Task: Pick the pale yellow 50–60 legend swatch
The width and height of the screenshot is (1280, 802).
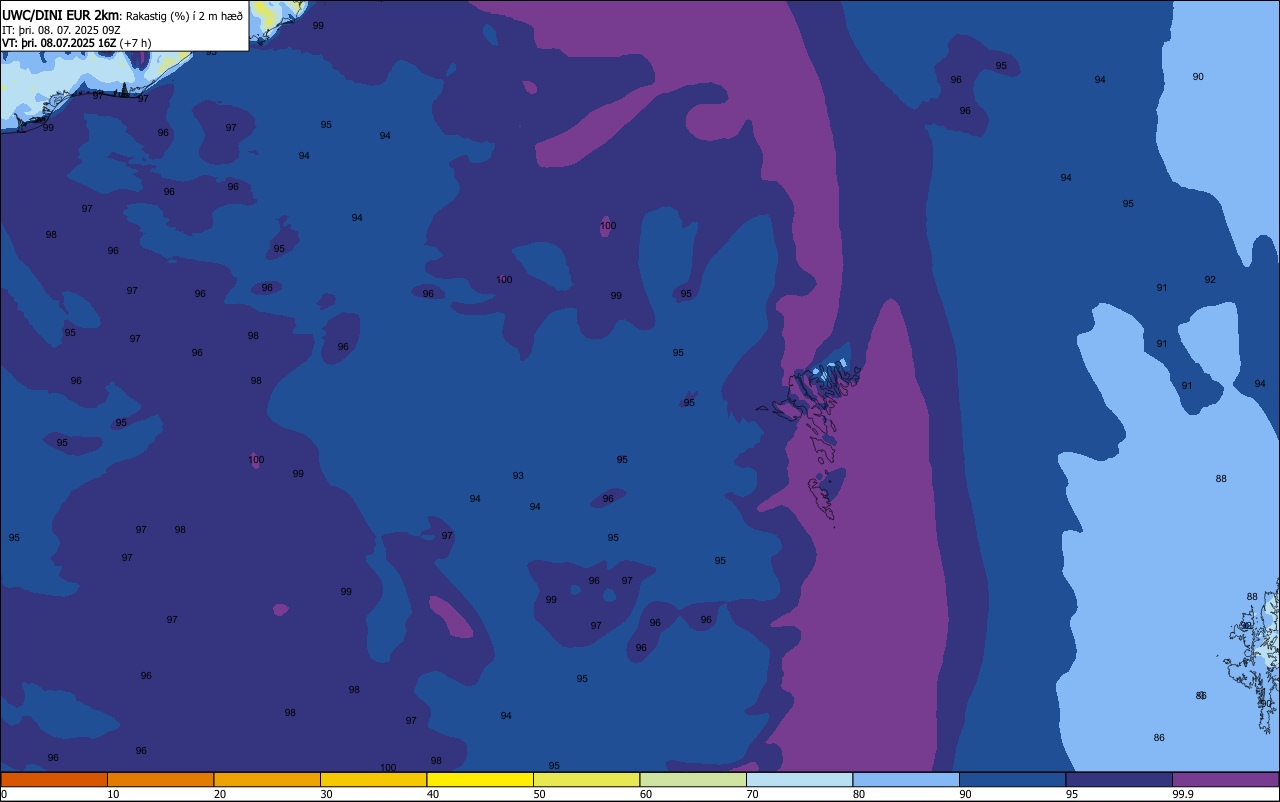Action: click(586, 779)
